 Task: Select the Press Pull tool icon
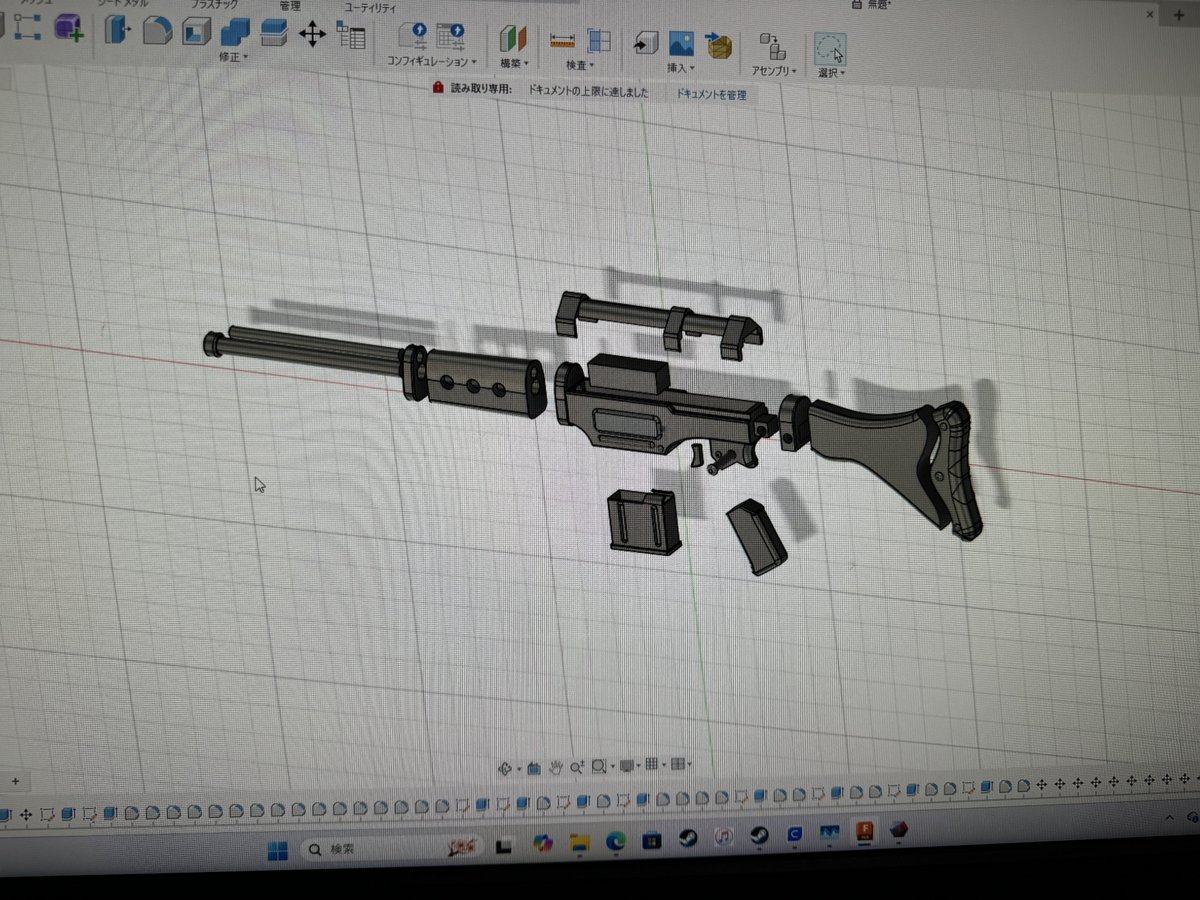tap(116, 31)
